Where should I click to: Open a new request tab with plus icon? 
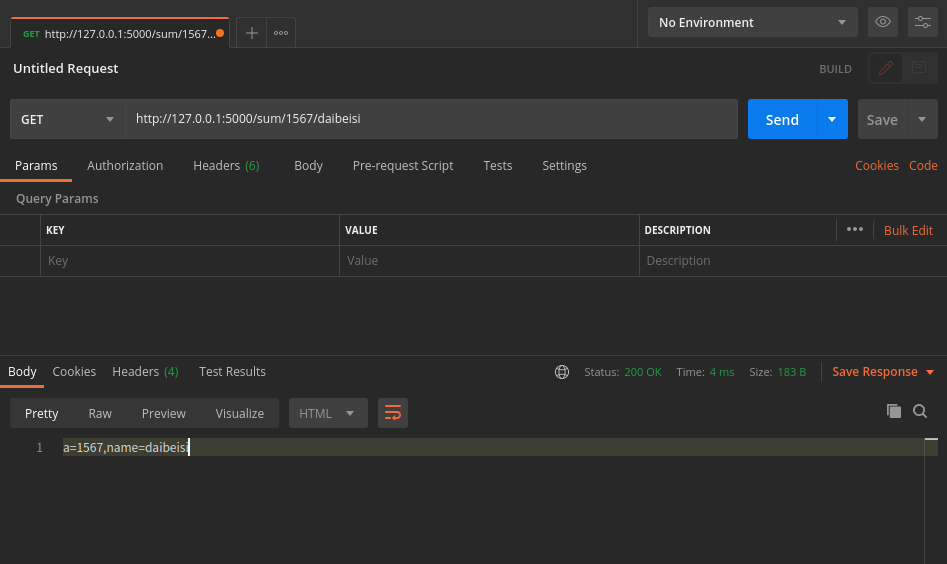tap(251, 33)
